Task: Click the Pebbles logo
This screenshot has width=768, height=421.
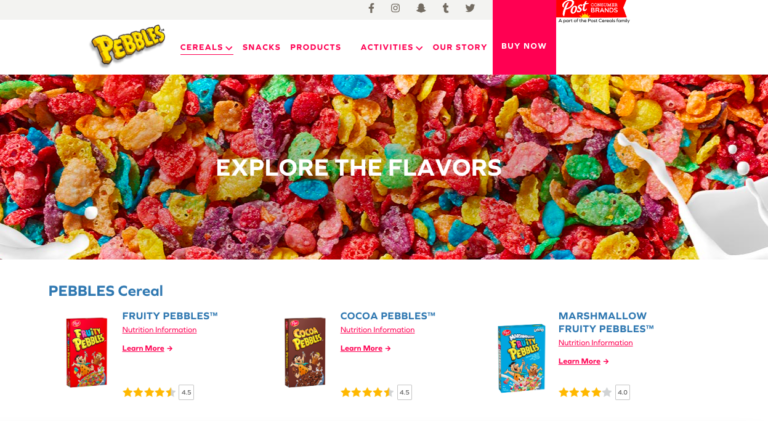Action: [x=128, y=45]
